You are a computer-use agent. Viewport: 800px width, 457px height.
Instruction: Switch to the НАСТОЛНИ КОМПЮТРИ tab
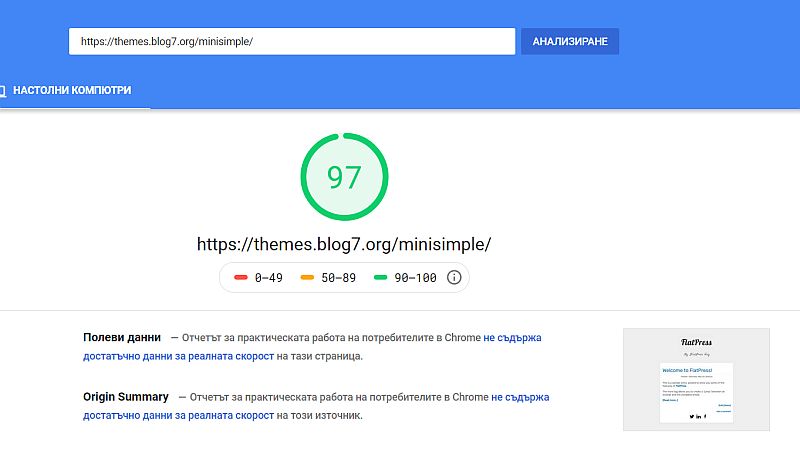pyautogui.click(x=71, y=90)
